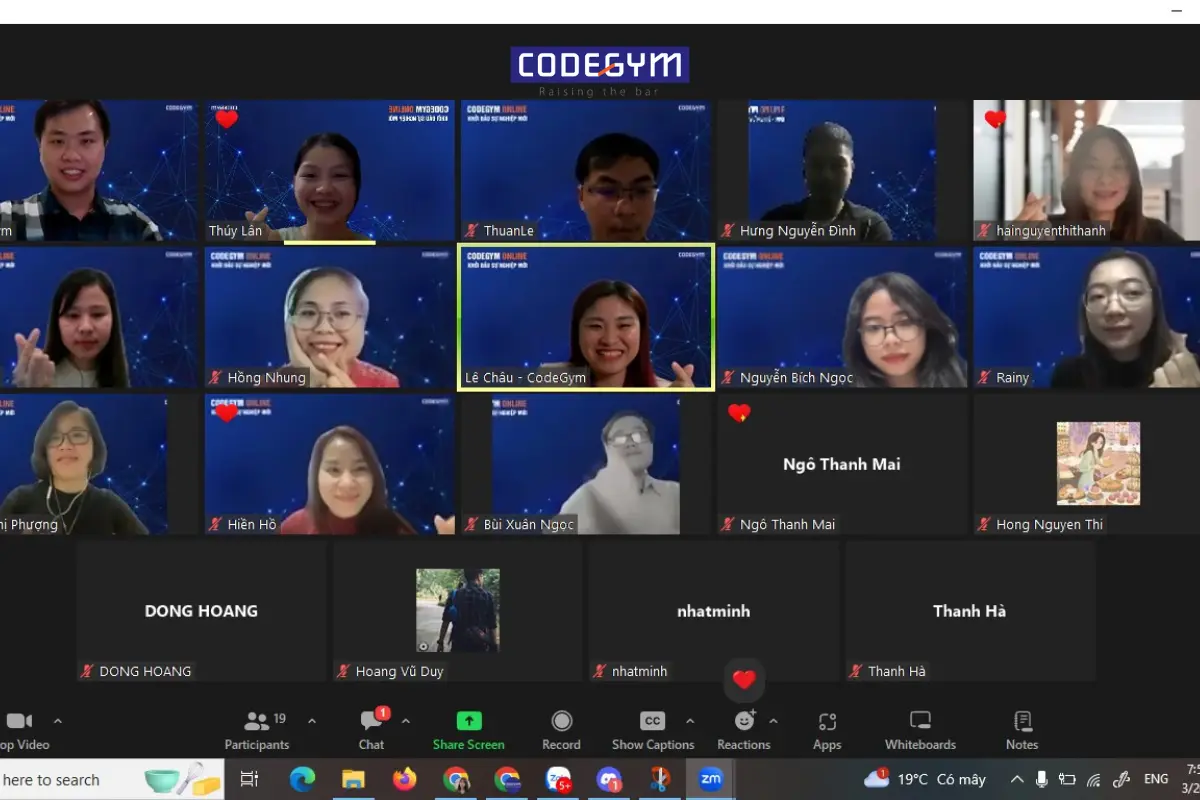Click the green Share Screen button
The width and height of the screenshot is (1200, 800).
tap(468, 729)
